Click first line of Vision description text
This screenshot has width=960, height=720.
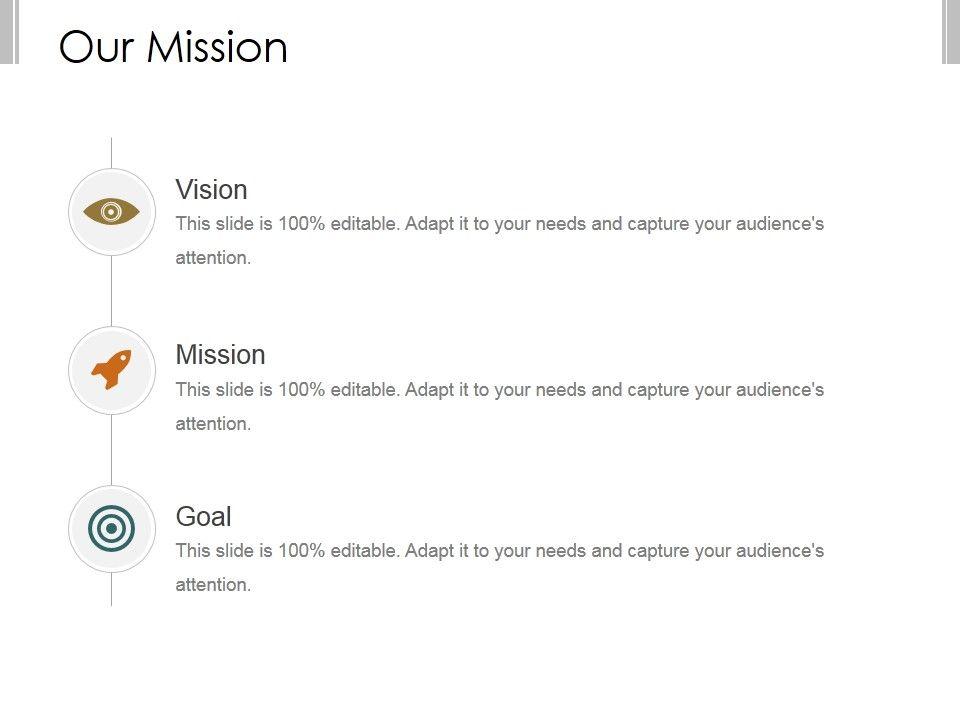click(500, 224)
